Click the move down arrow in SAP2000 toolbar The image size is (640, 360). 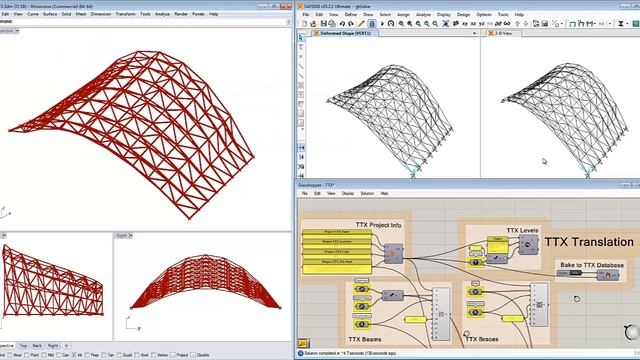pyautogui.click(x=526, y=24)
